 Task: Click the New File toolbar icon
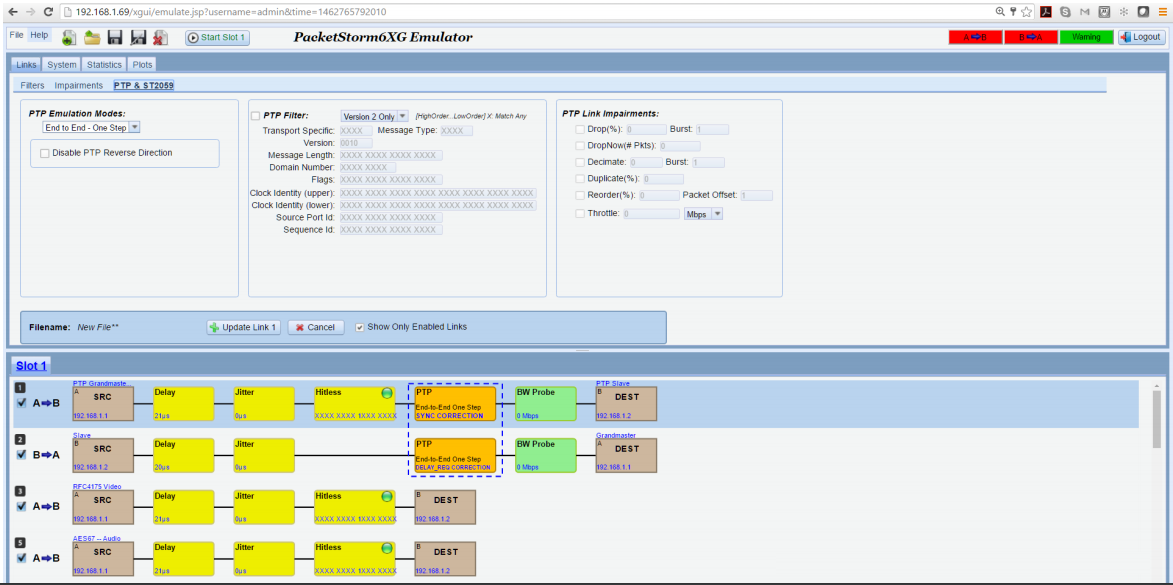(69, 37)
